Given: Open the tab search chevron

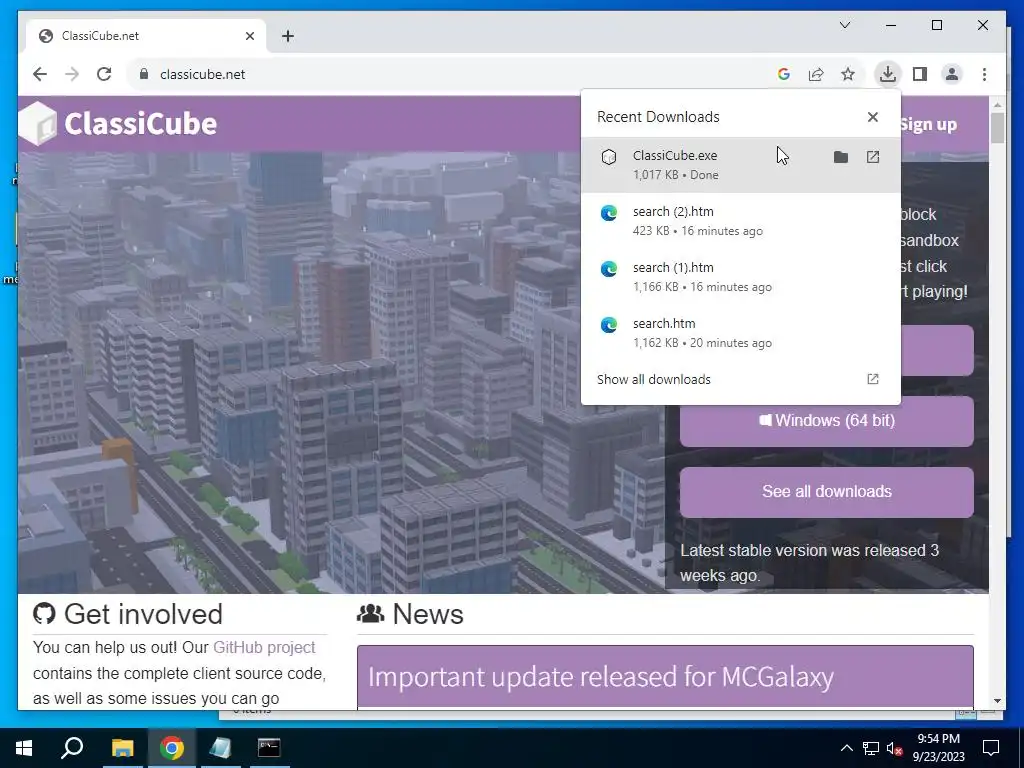Looking at the screenshot, I should (x=844, y=25).
